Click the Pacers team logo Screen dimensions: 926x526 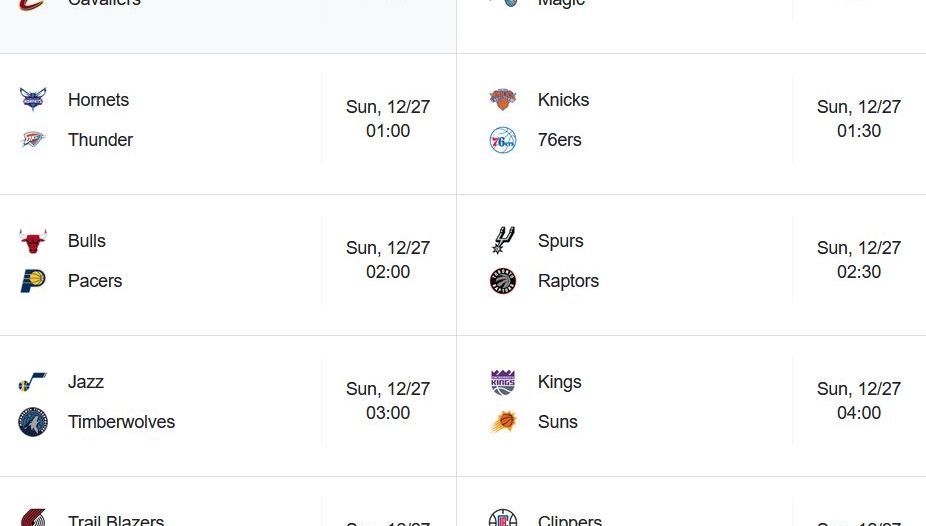(33, 281)
